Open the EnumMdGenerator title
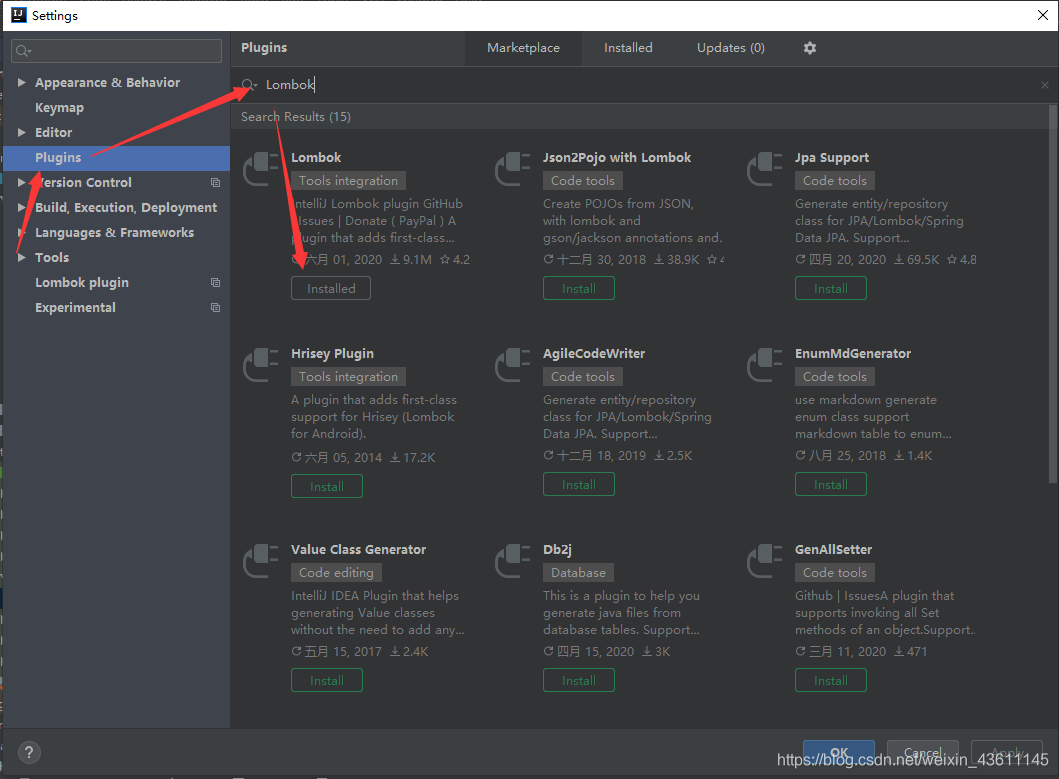This screenshot has width=1059, height=779. pyautogui.click(x=852, y=353)
